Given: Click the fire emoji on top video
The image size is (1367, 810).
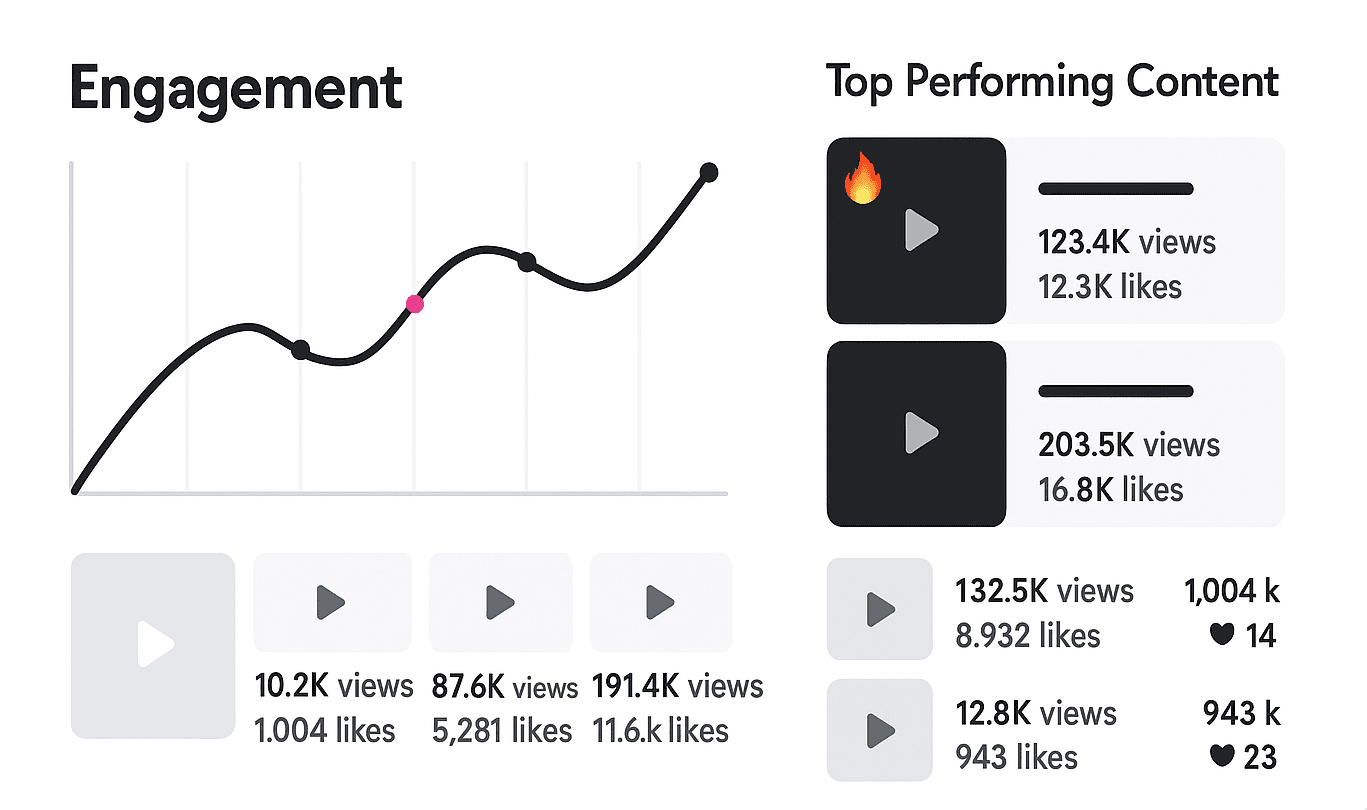Looking at the screenshot, I should (x=862, y=182).
